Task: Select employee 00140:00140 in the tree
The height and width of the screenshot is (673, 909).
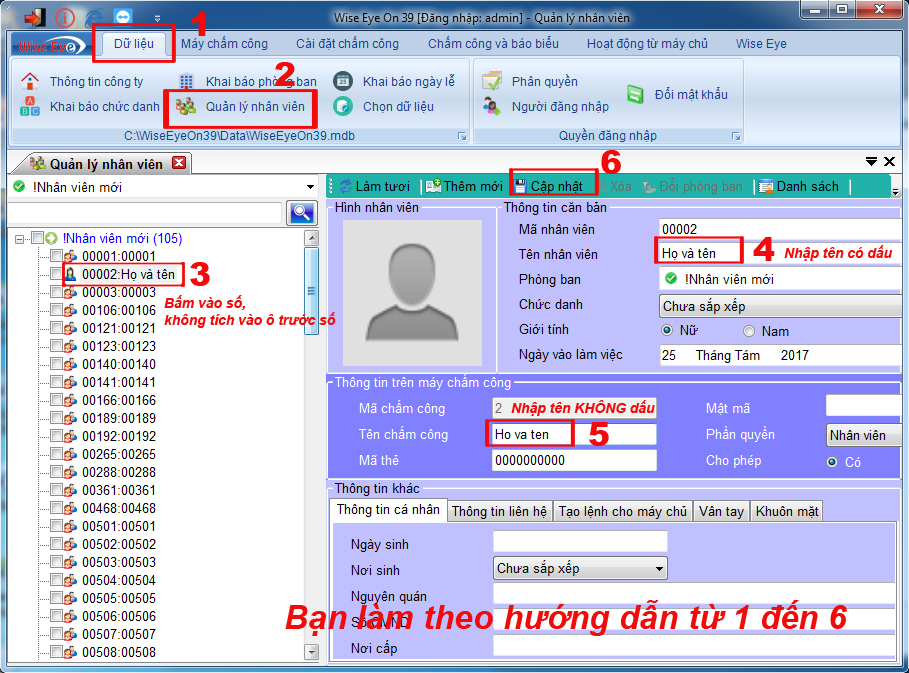Action: click(119, 364)
